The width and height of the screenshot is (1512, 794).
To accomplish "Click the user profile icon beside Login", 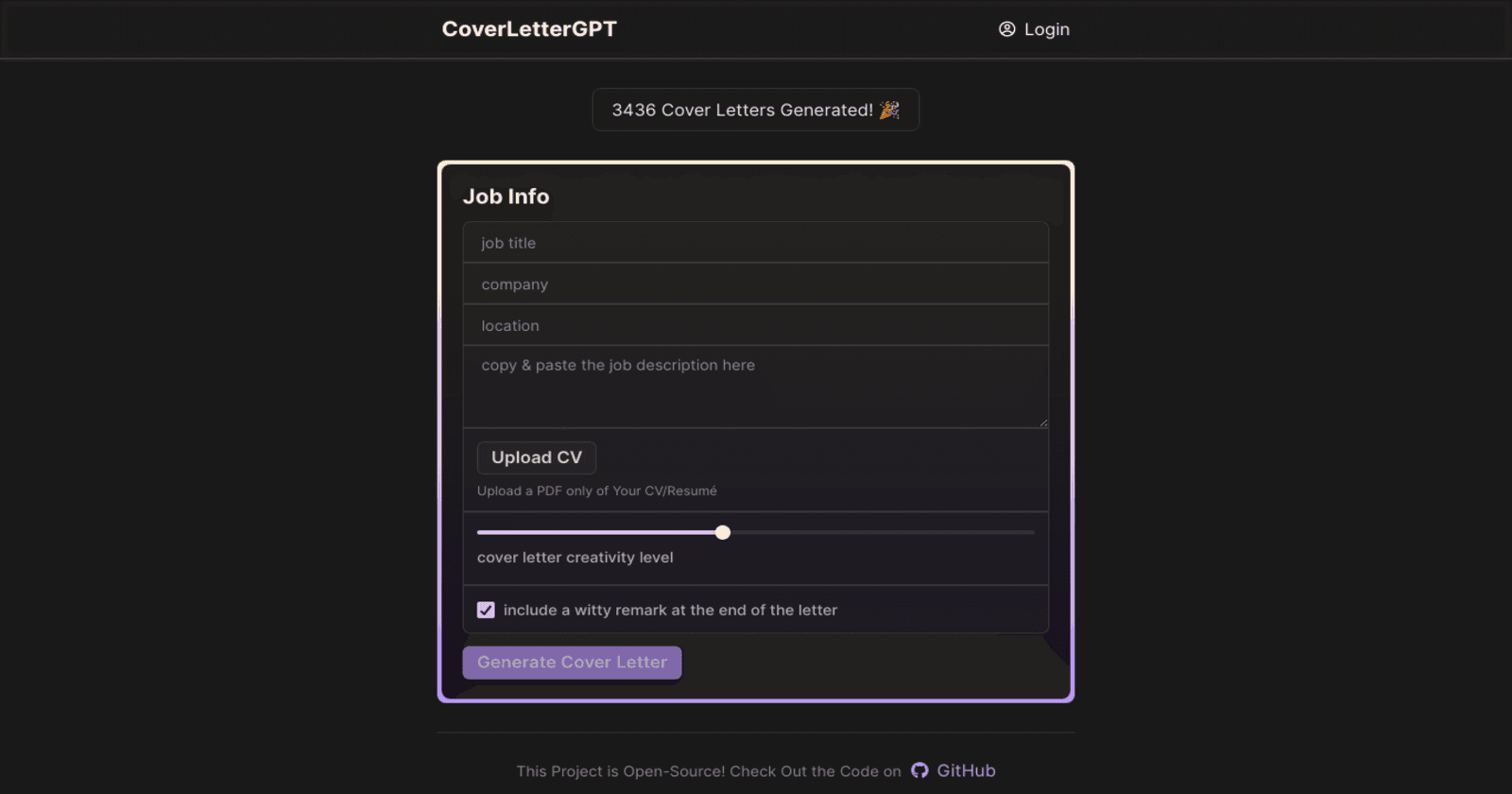I will [x=1006, y=29].
